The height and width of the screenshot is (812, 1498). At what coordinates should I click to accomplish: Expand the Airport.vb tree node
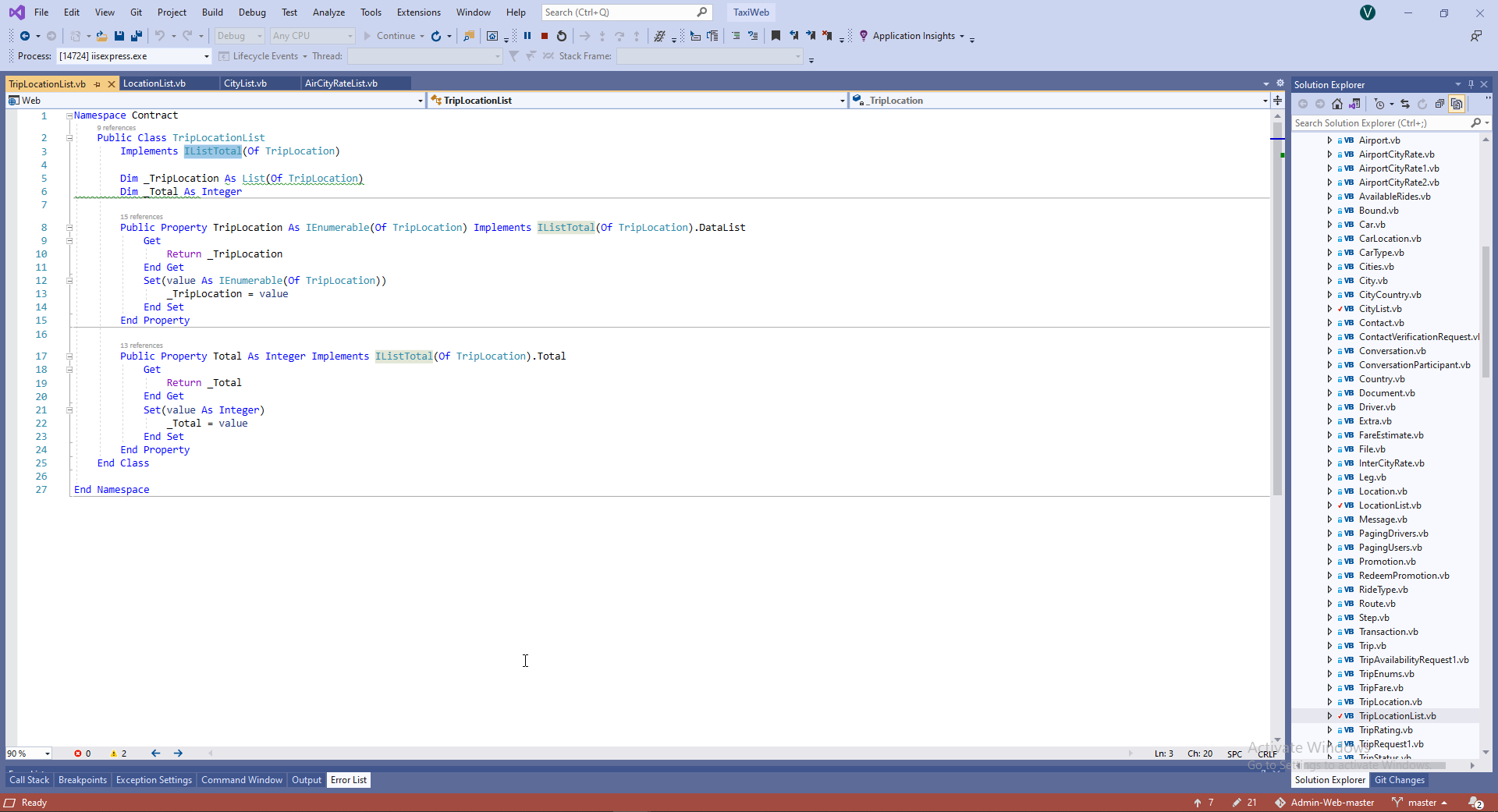(1329, 140)
